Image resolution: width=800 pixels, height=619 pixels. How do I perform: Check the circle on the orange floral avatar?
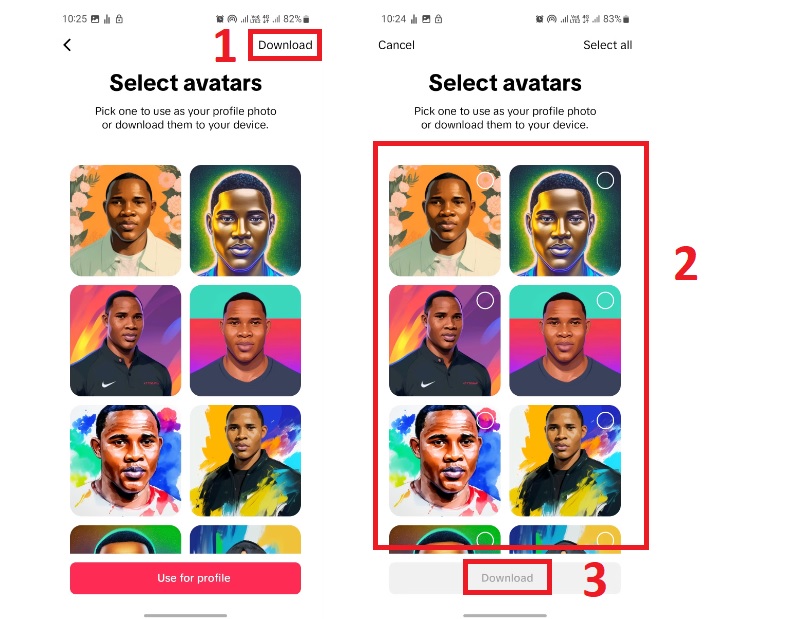click(485, 180)
